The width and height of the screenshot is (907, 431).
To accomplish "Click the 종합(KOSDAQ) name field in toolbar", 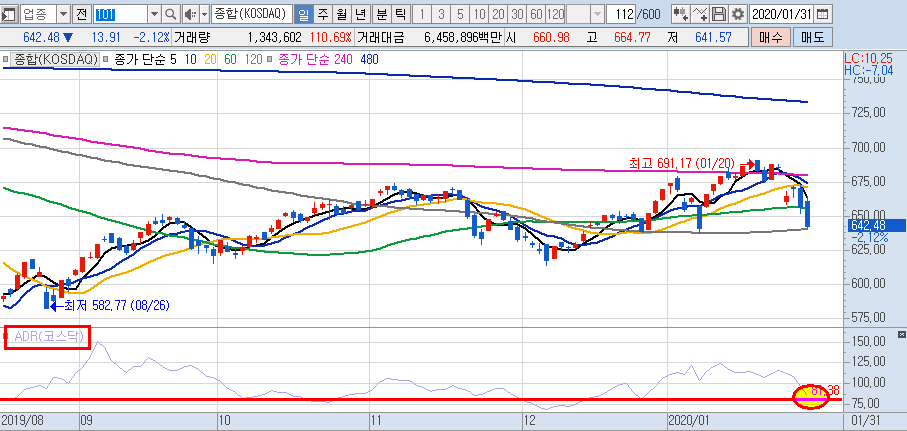I will pyautogui.click(x=252, y=13).
